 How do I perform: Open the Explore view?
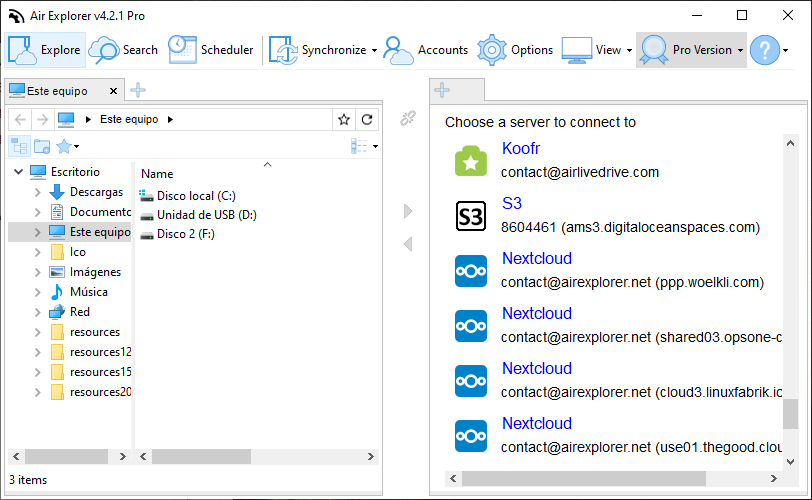[x=45, y=50]
